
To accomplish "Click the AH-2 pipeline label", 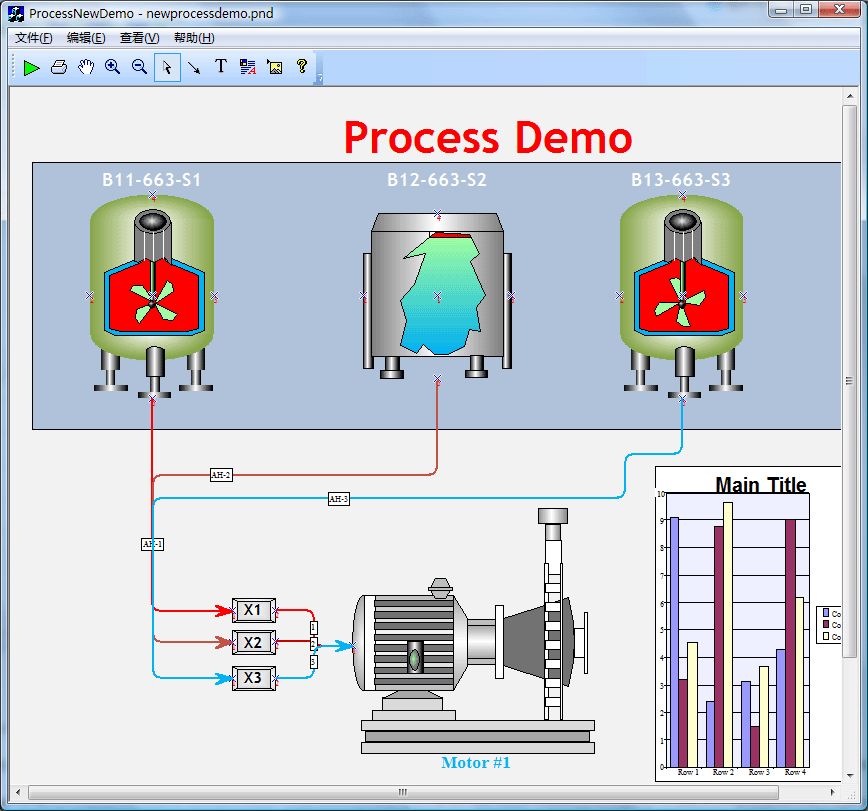I will pyautogui.click(x=220, y=475).
